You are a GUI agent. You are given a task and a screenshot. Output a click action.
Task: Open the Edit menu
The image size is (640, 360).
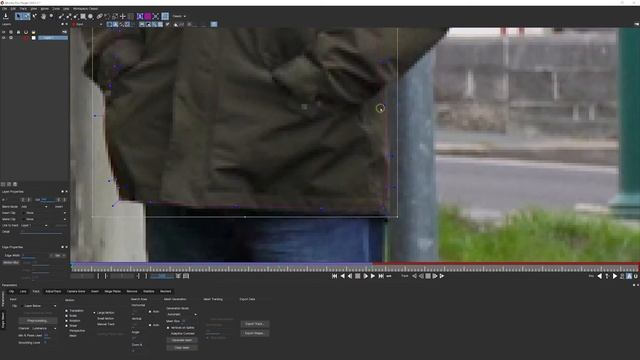(x=13, y=9)
